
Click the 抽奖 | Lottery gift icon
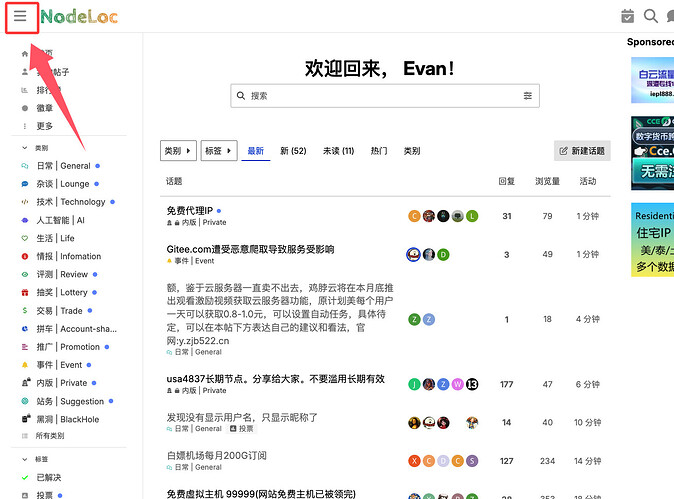coord(25,292)
